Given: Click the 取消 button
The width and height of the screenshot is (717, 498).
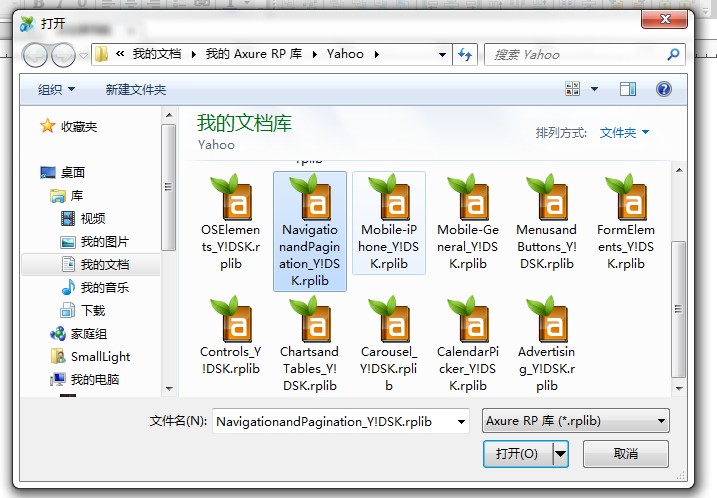Looking at the screenshot, I should click(x=626, y=454).
